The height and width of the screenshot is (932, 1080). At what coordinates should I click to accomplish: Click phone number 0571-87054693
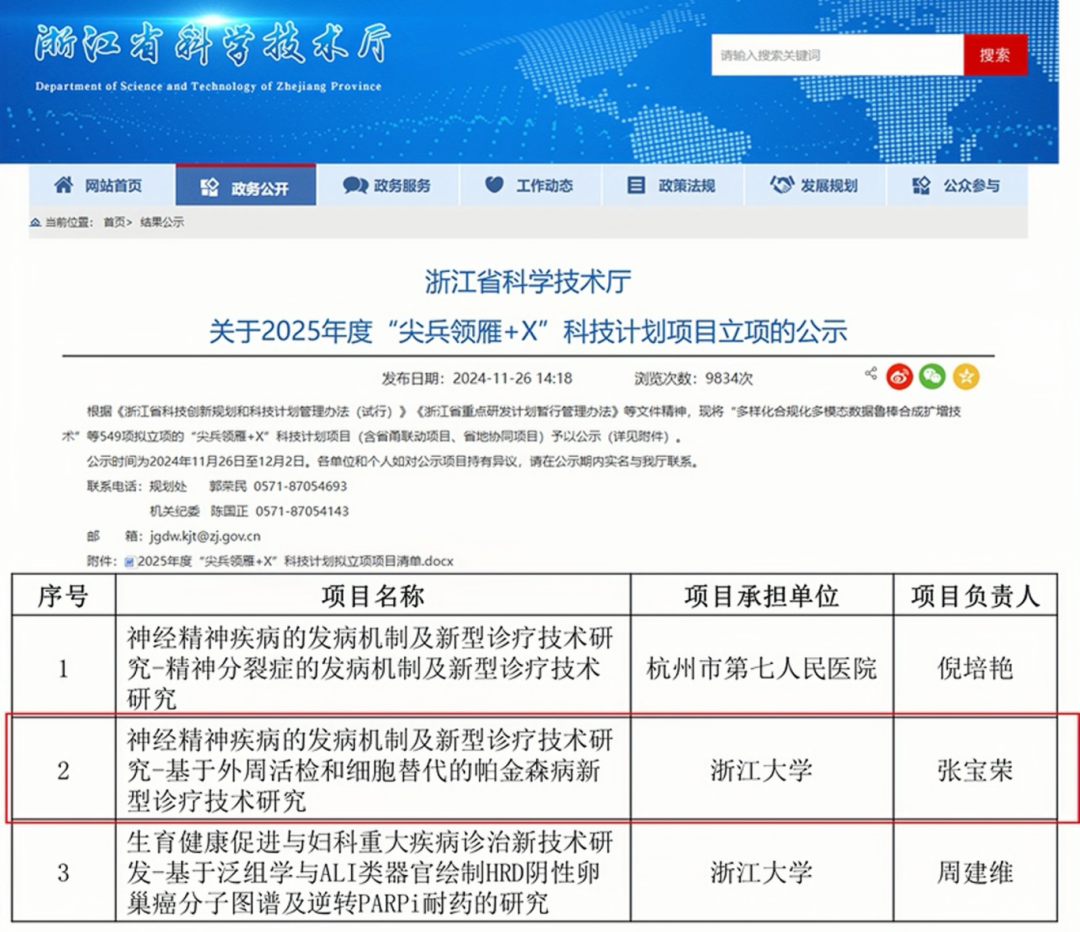(x=300, y=486)
